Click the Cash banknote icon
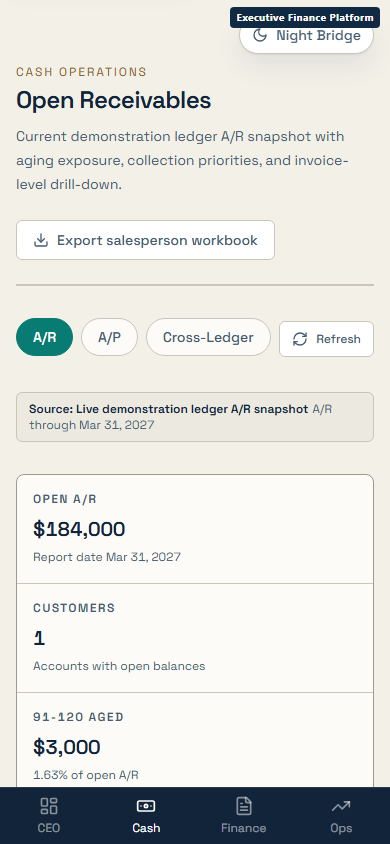Viewport: 390px width, 844px height. point(146,806)
